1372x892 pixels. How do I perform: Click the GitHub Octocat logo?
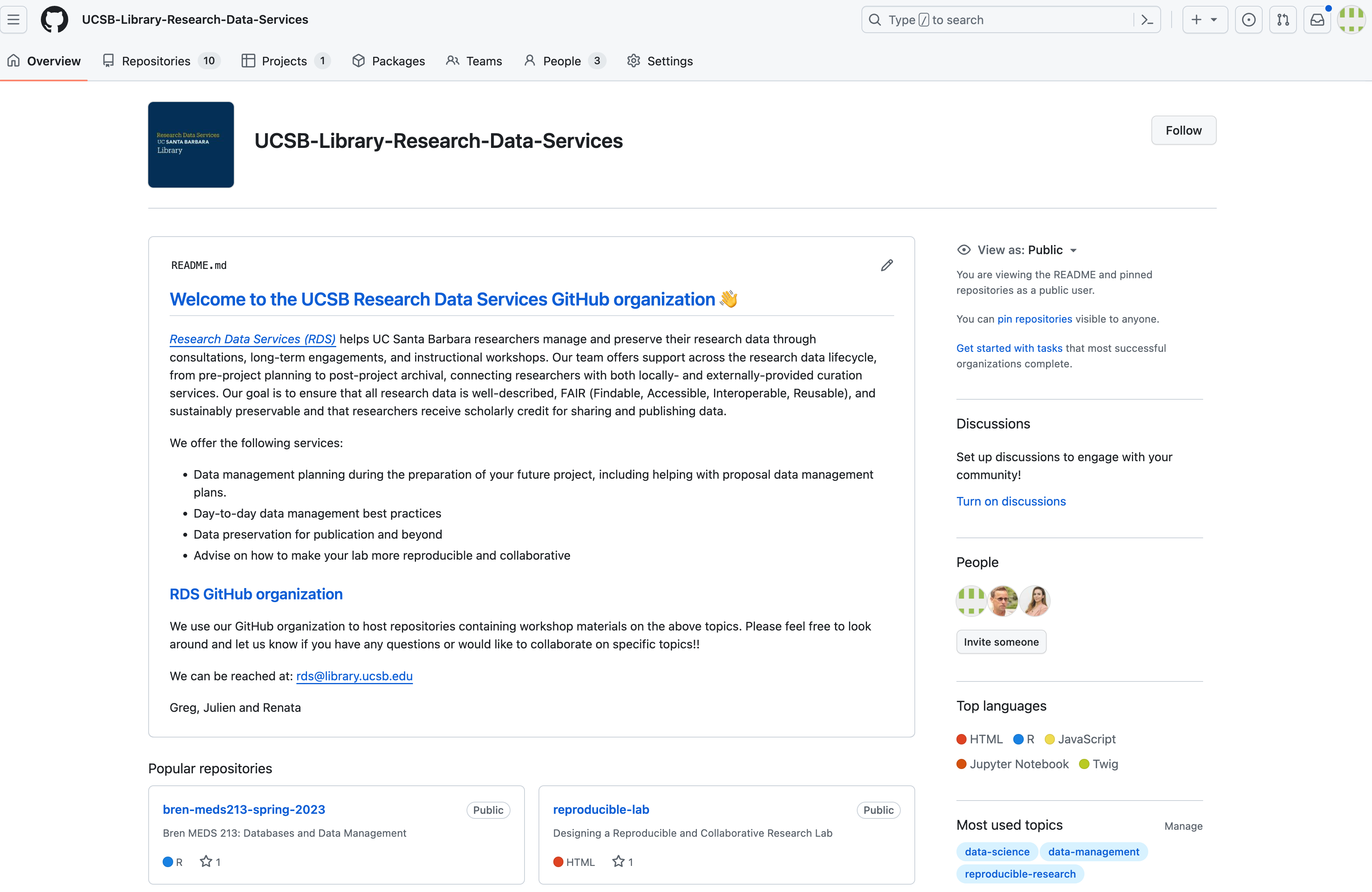point(54,19)
